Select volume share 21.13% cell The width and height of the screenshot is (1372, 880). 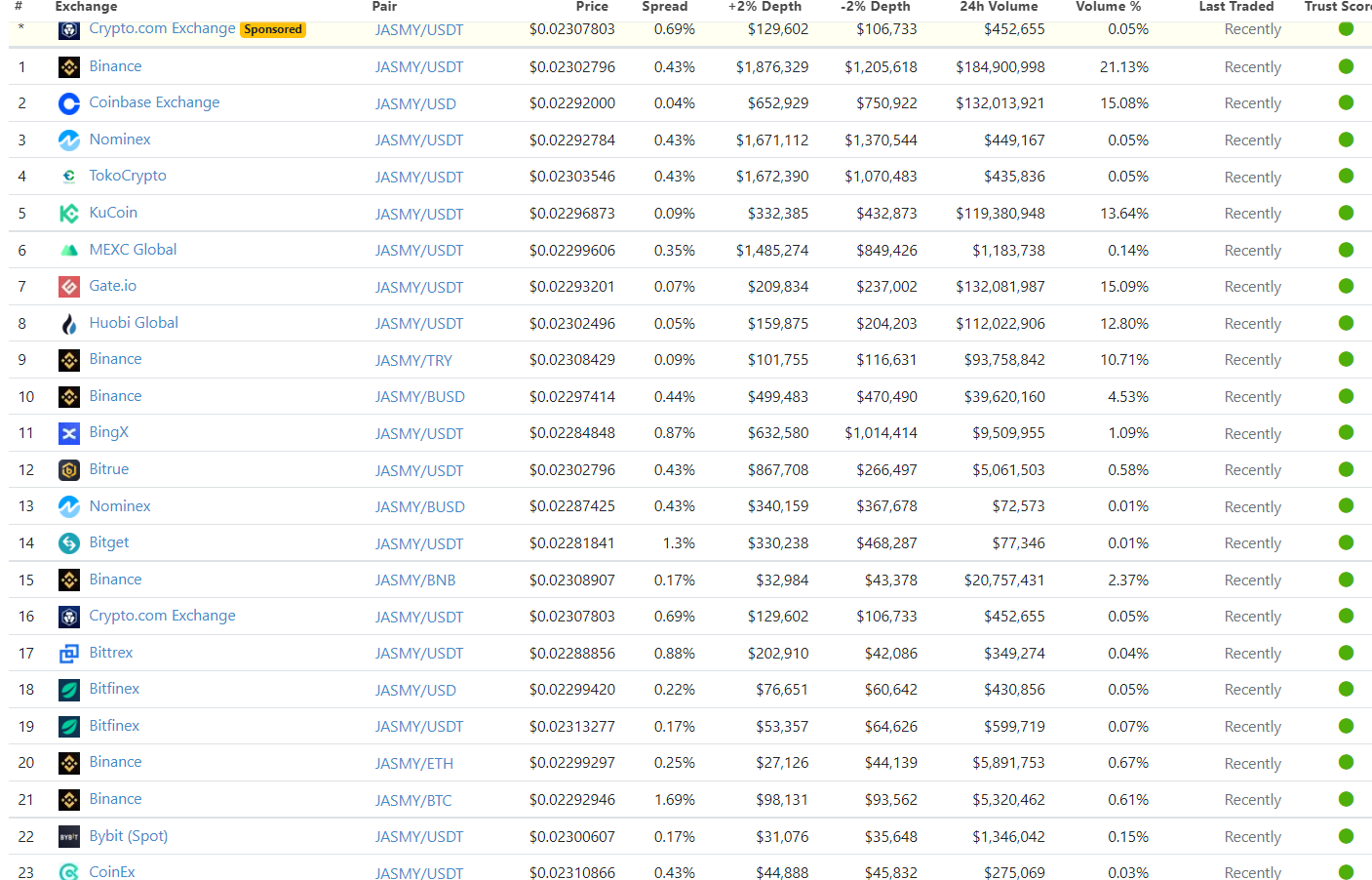pyautogui.click(x=1124, y=66)
